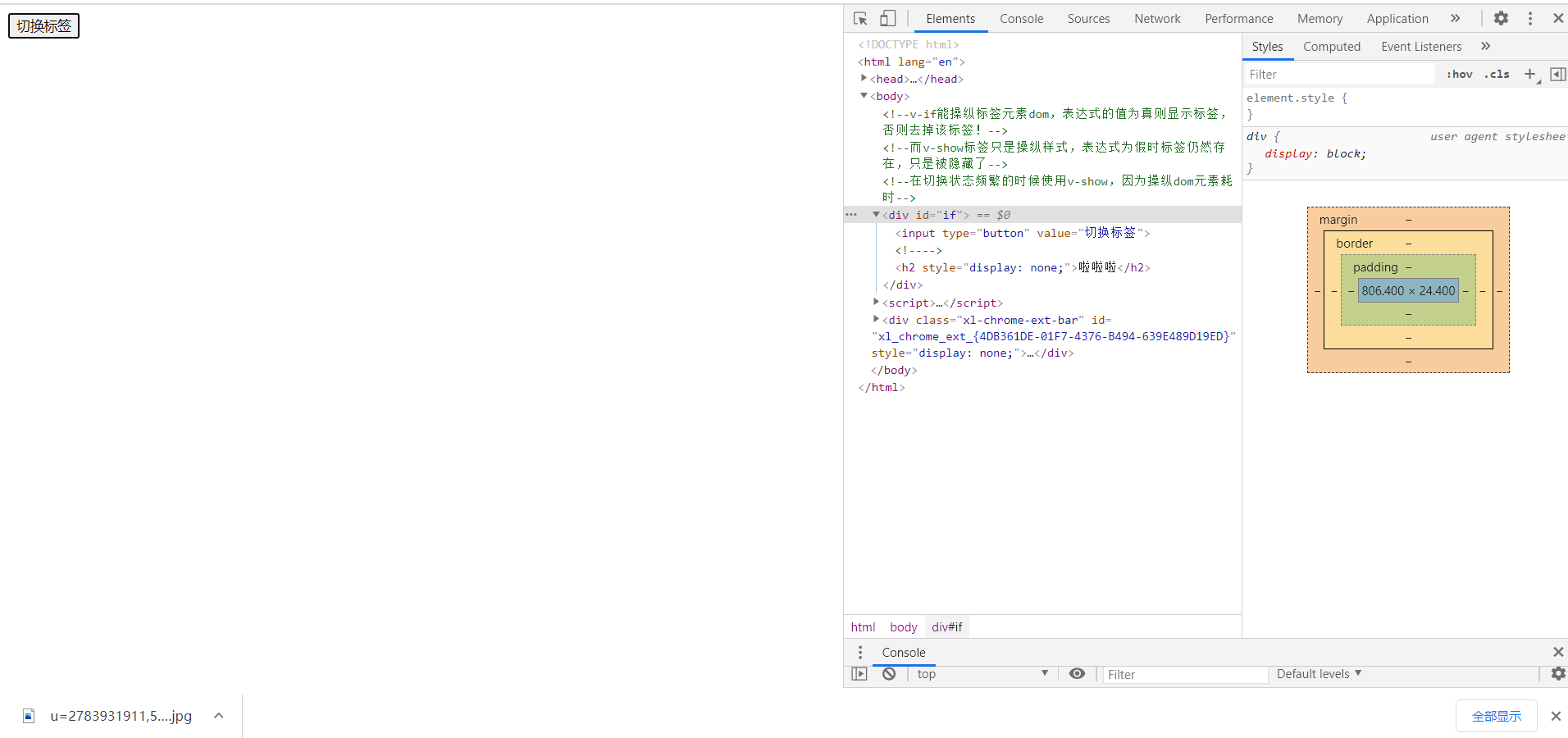This screenshot has height=738, width=1568.
Task: Select the Styles sidebar tab
Action: click(1267, 47)
